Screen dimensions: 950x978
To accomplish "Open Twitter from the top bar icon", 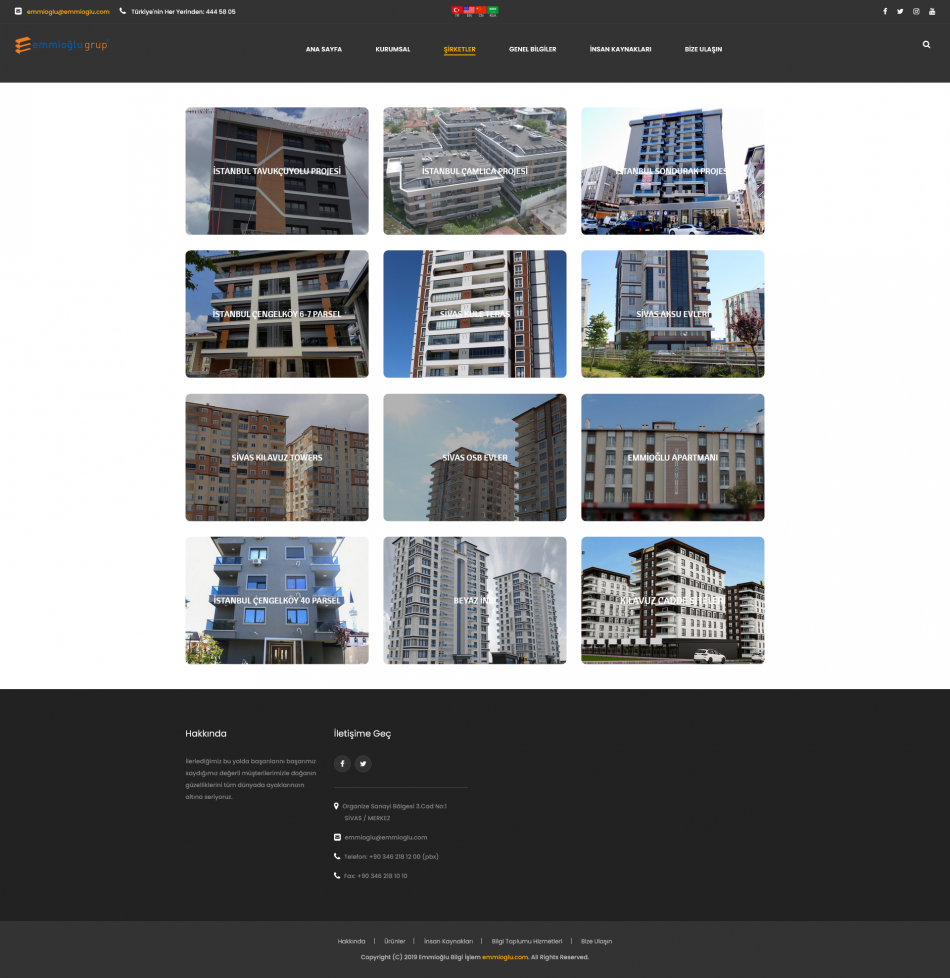I will pos(900,12).
